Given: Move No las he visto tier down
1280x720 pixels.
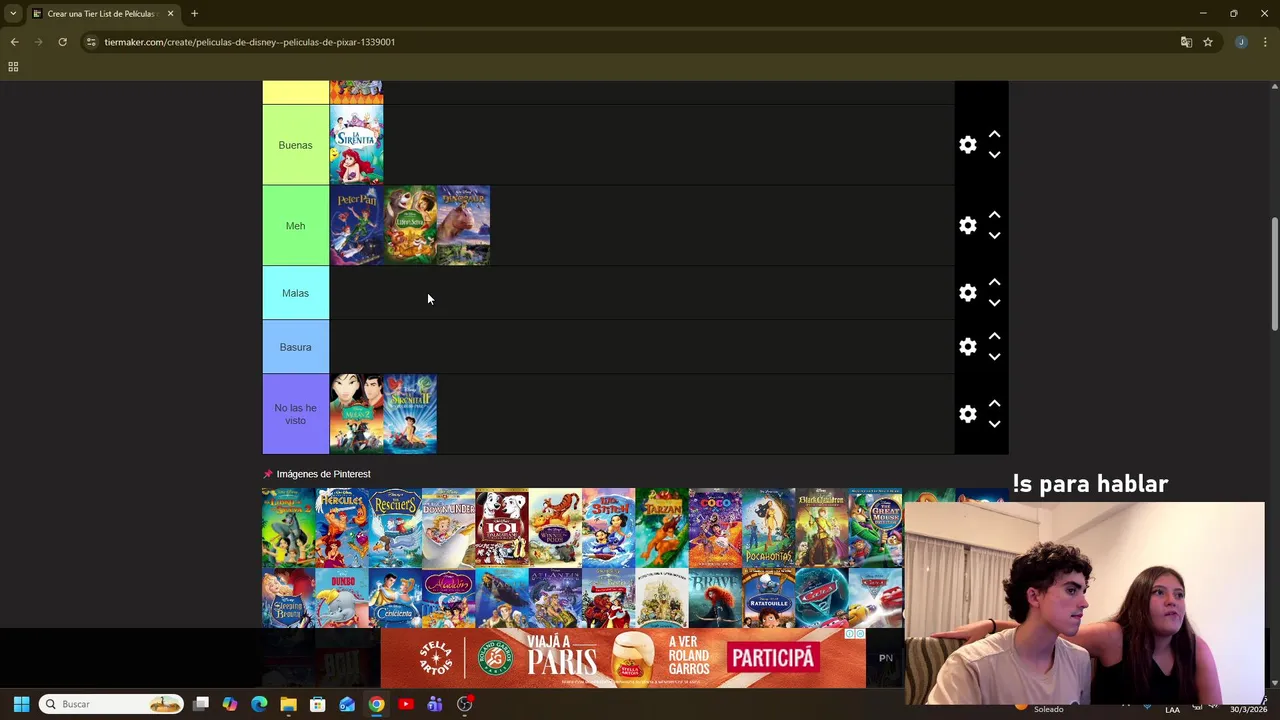Looking at the screenshot, I should 994,424.
